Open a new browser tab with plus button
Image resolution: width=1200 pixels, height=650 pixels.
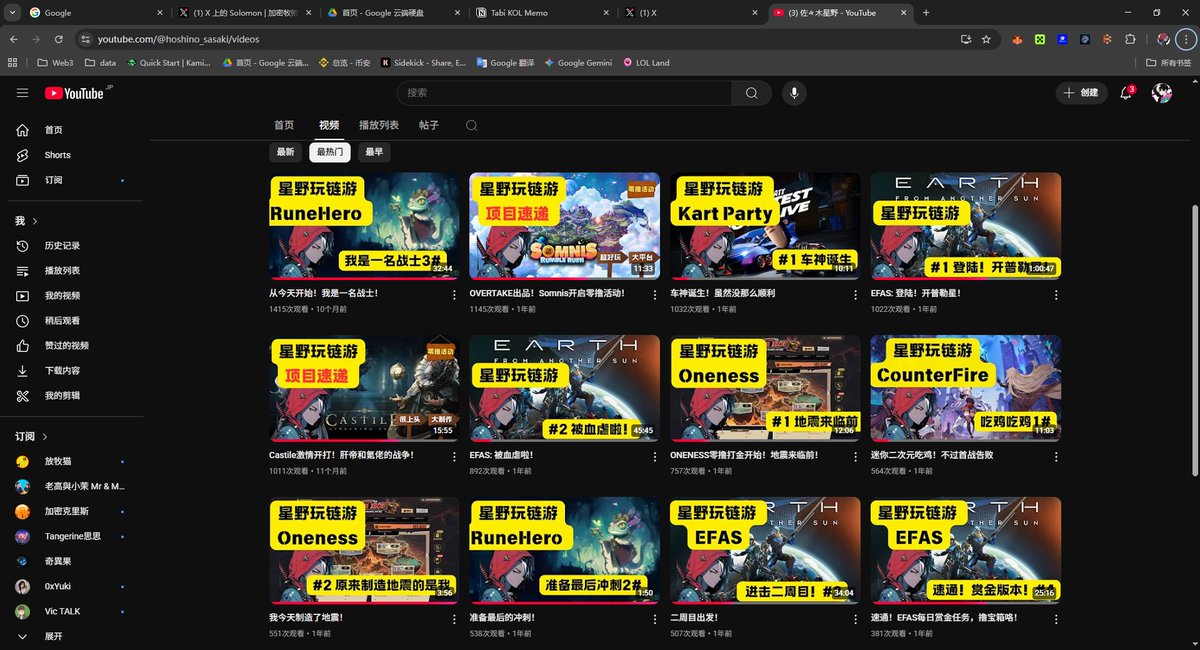tap(926, 12)
